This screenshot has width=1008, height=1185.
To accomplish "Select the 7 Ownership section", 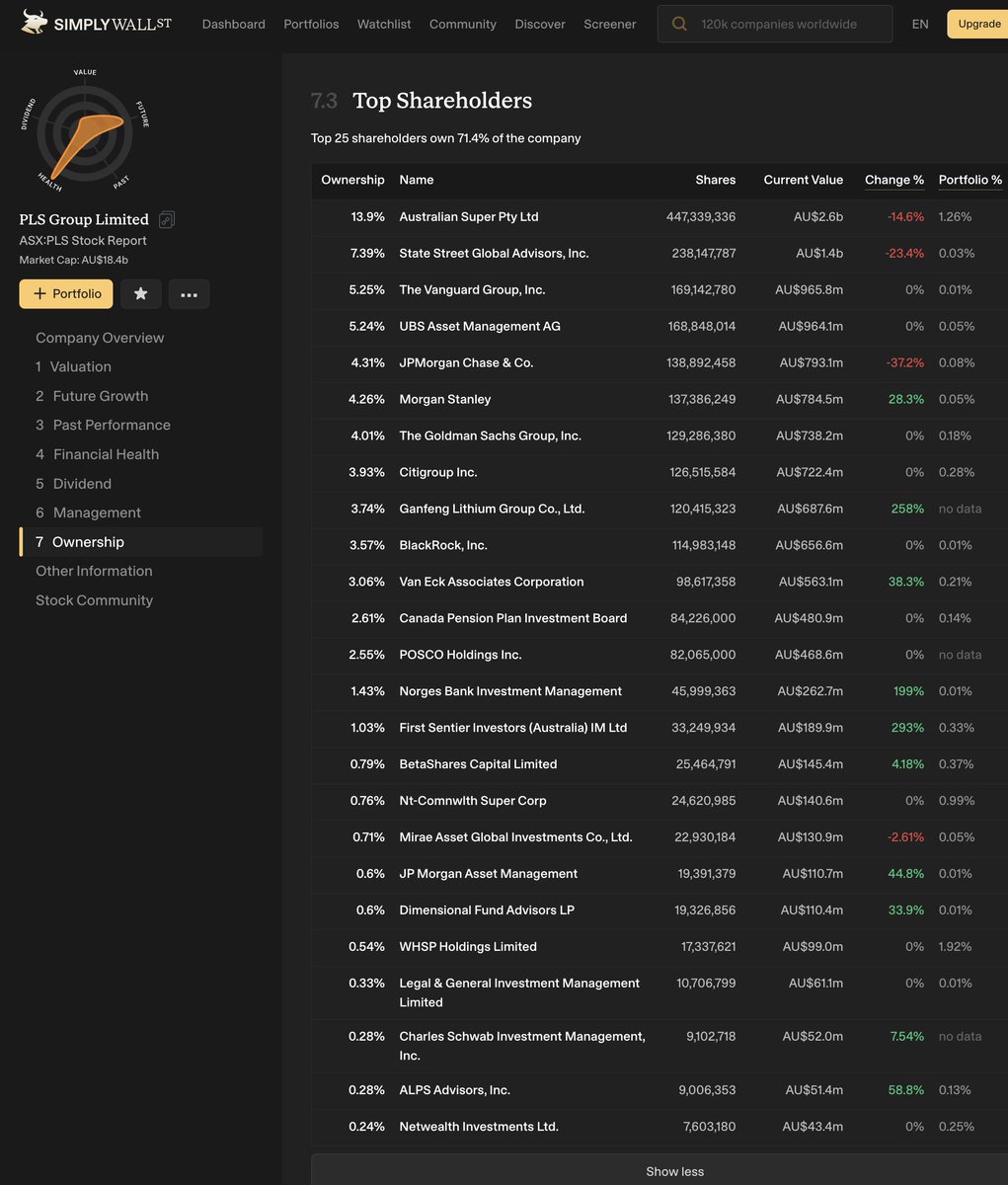I will [141, 542].
